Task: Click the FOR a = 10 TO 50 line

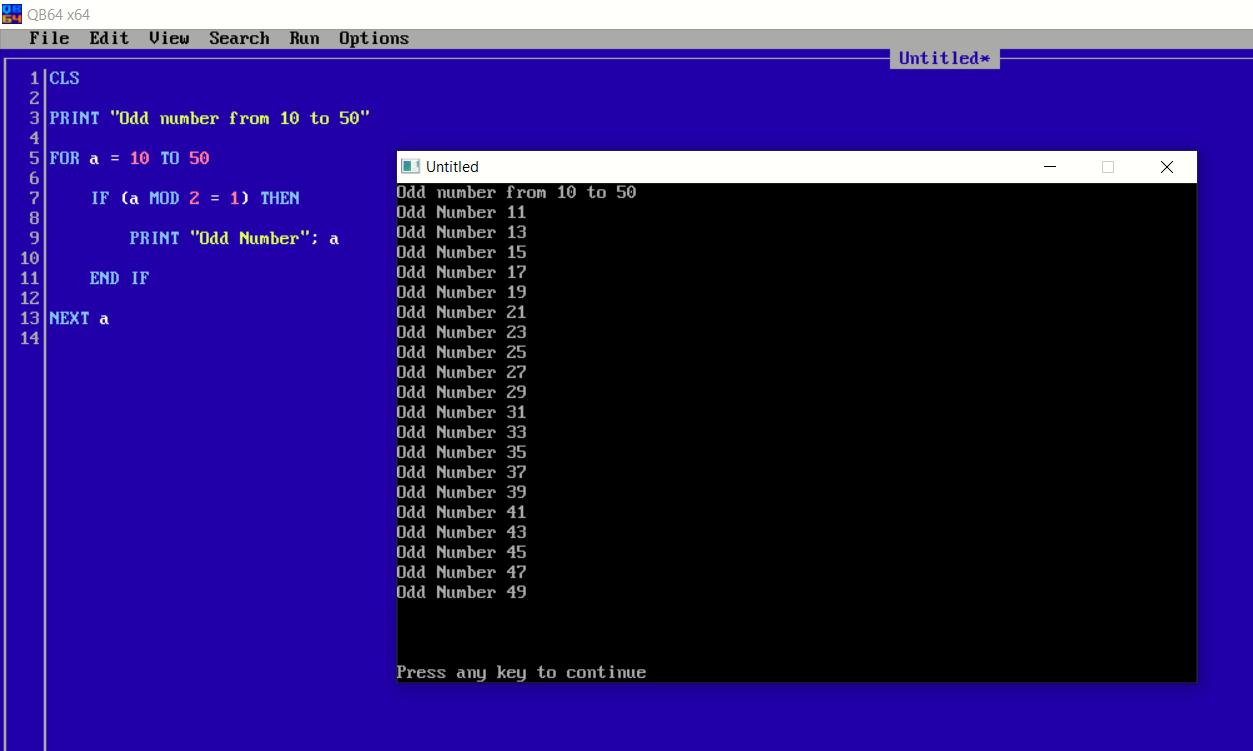Action: 126,158
